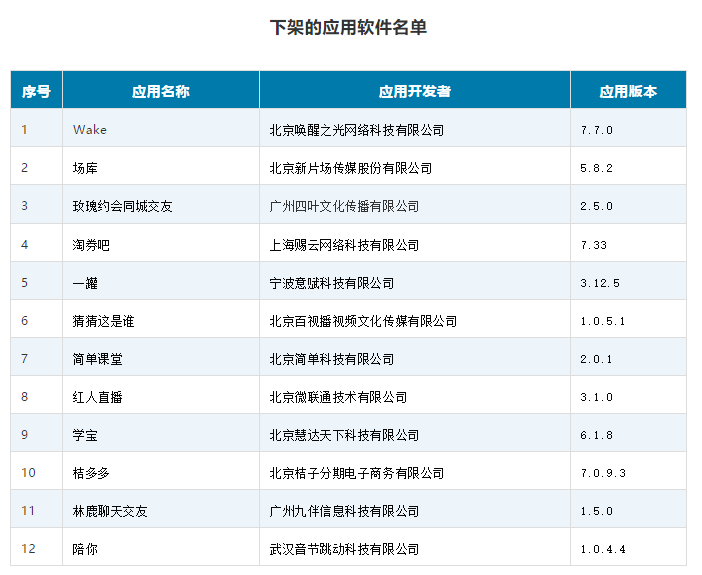
Task: Click the title 下架的应用软件名单
Action: [348, 28]
